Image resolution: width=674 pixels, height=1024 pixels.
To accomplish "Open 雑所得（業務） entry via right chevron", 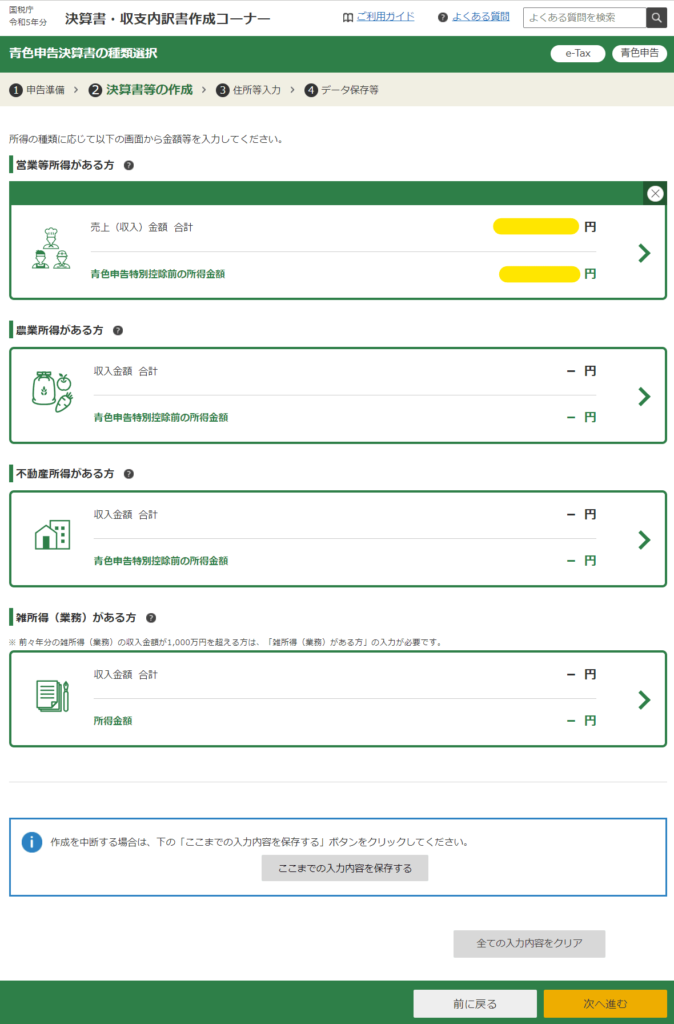I will pyautogui.click(x=644, y=699).
